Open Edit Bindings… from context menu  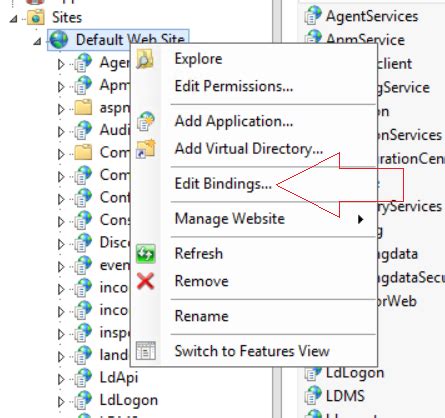pyautogui.click(x=223, y=184)
